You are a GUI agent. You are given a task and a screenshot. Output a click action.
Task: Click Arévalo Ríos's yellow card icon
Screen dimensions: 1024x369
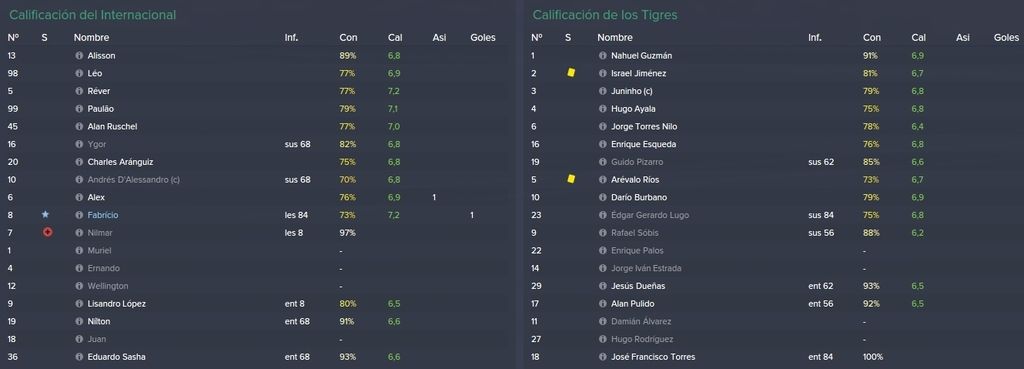(x=571, y=179)
